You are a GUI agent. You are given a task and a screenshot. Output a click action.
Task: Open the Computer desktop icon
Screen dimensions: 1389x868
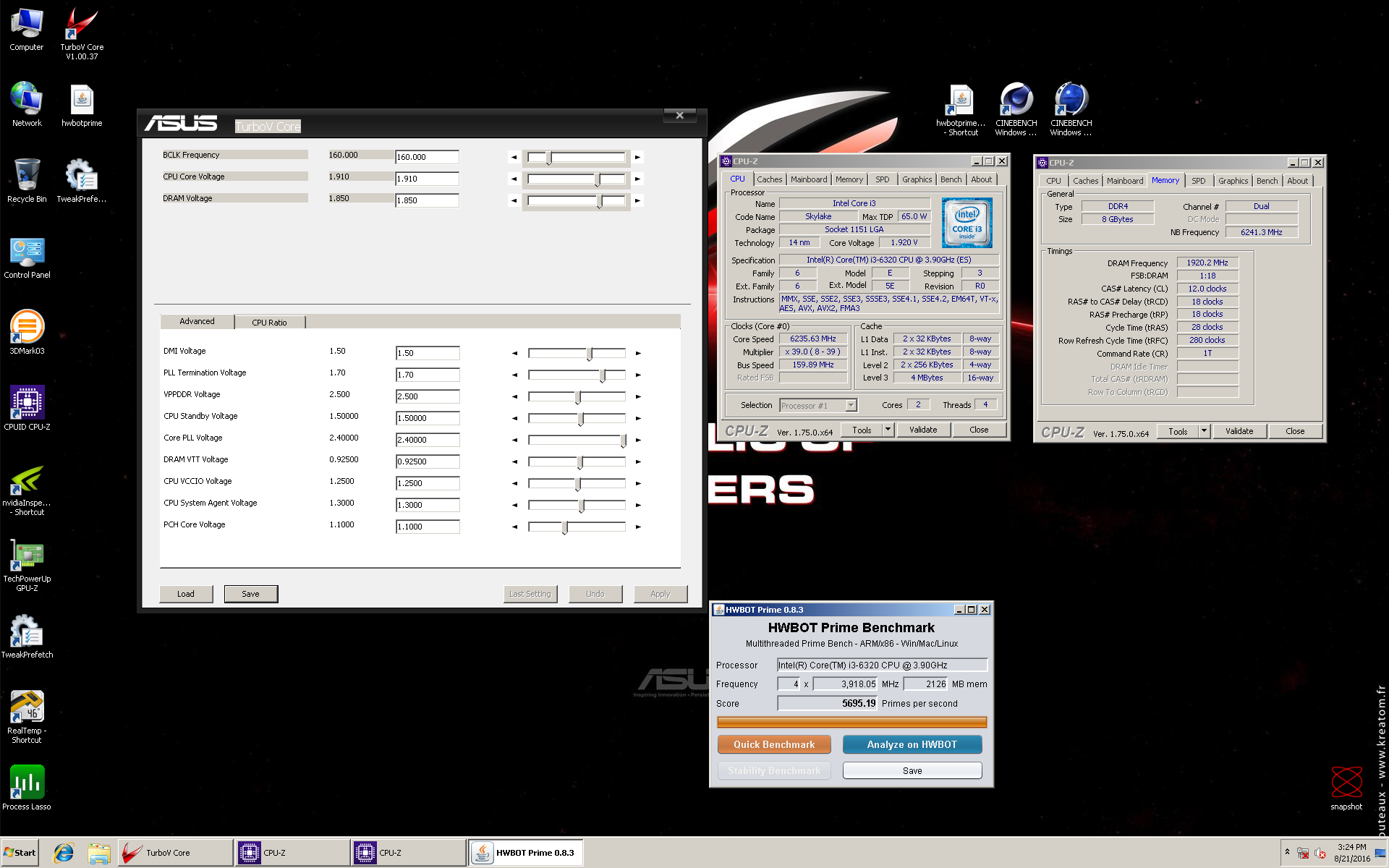27,30
